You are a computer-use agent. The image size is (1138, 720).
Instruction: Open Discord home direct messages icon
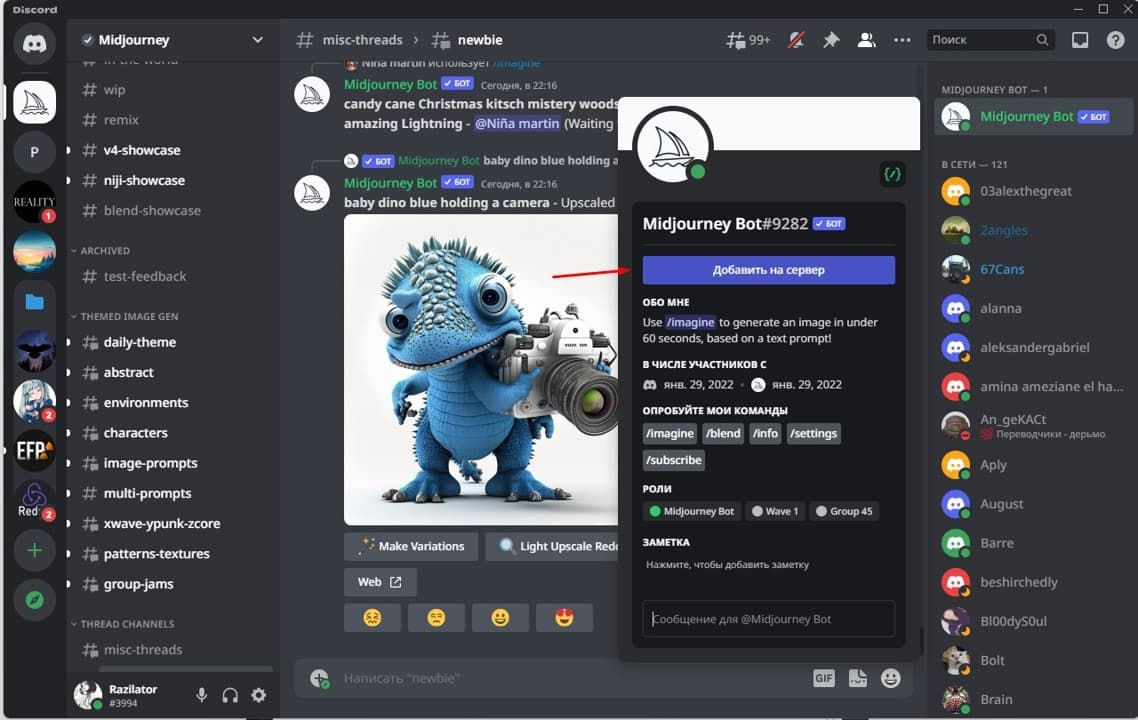coord(34,44)
